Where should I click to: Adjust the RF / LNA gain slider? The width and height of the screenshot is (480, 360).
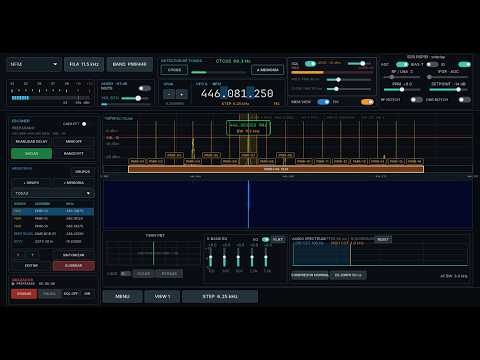point(402,77)
